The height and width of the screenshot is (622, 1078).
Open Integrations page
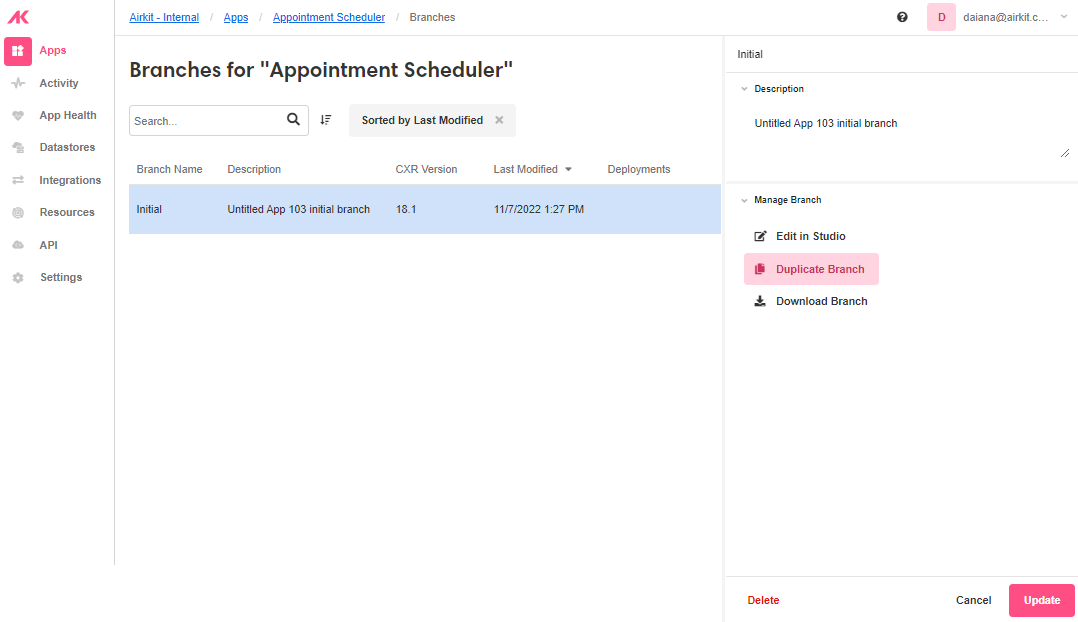[x=69, y=180]
